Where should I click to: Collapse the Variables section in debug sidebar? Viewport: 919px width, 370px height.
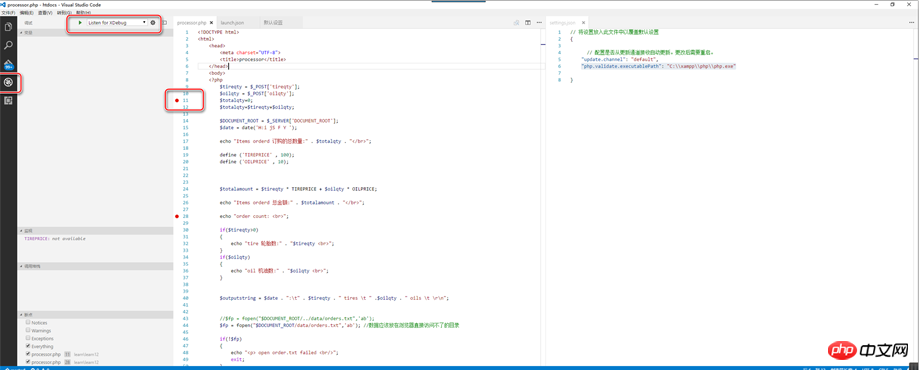point(96,32)
